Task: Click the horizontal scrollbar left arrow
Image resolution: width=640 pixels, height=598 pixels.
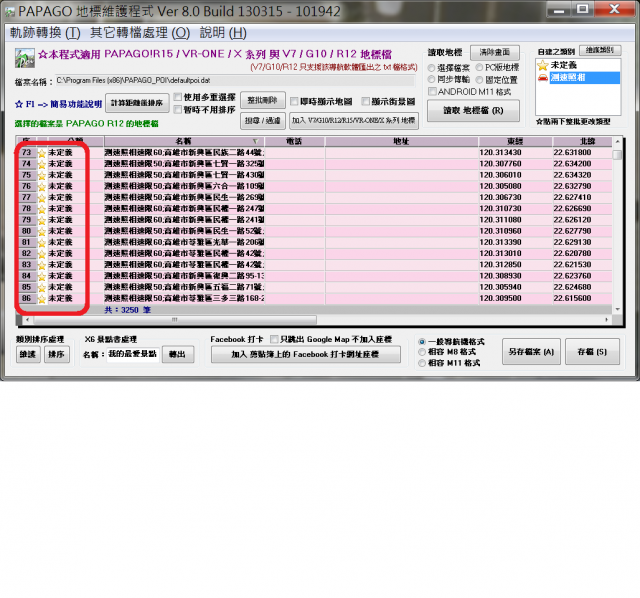Action: 27,320
